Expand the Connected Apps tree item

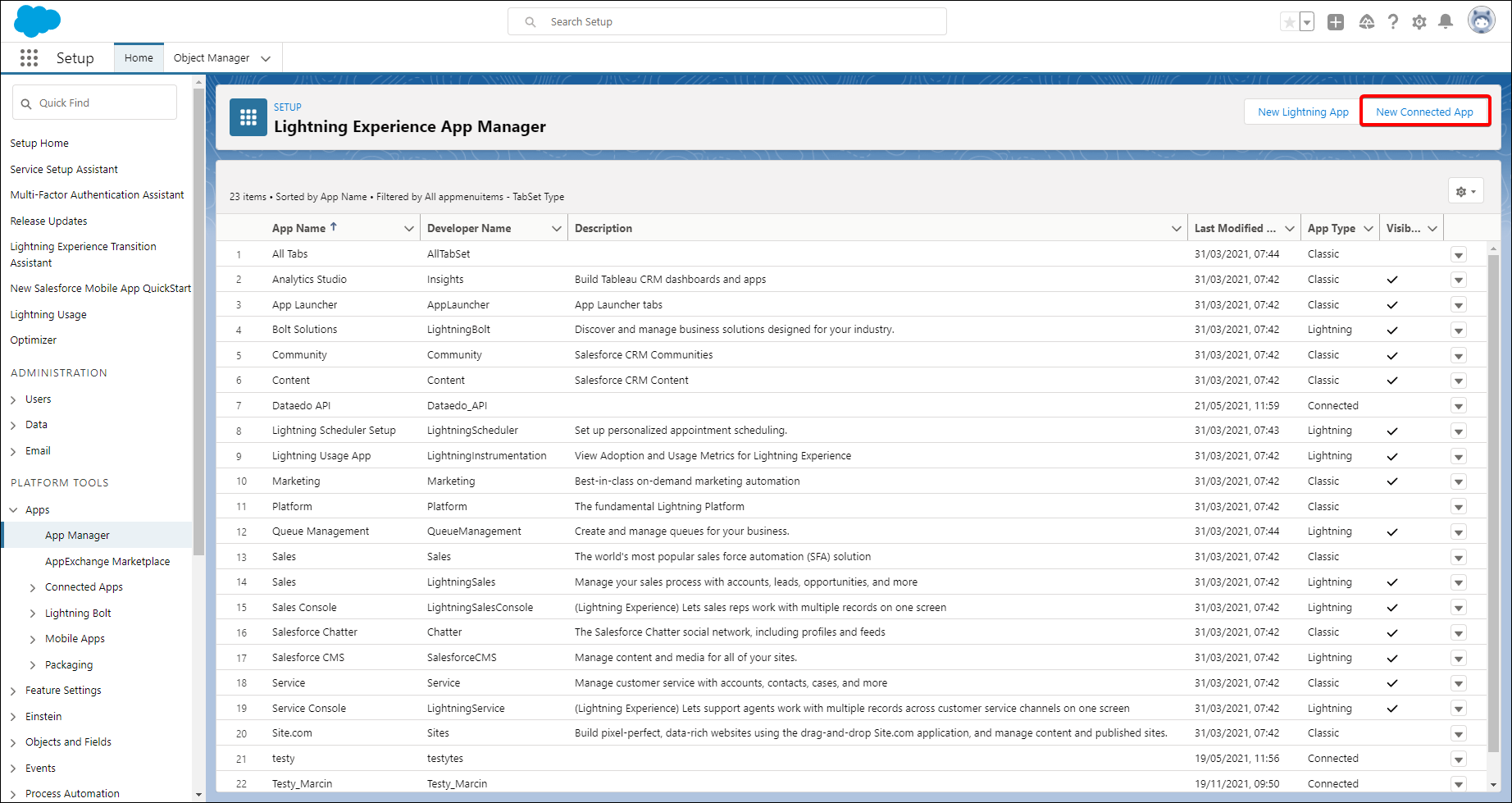[x=33, y=587]
